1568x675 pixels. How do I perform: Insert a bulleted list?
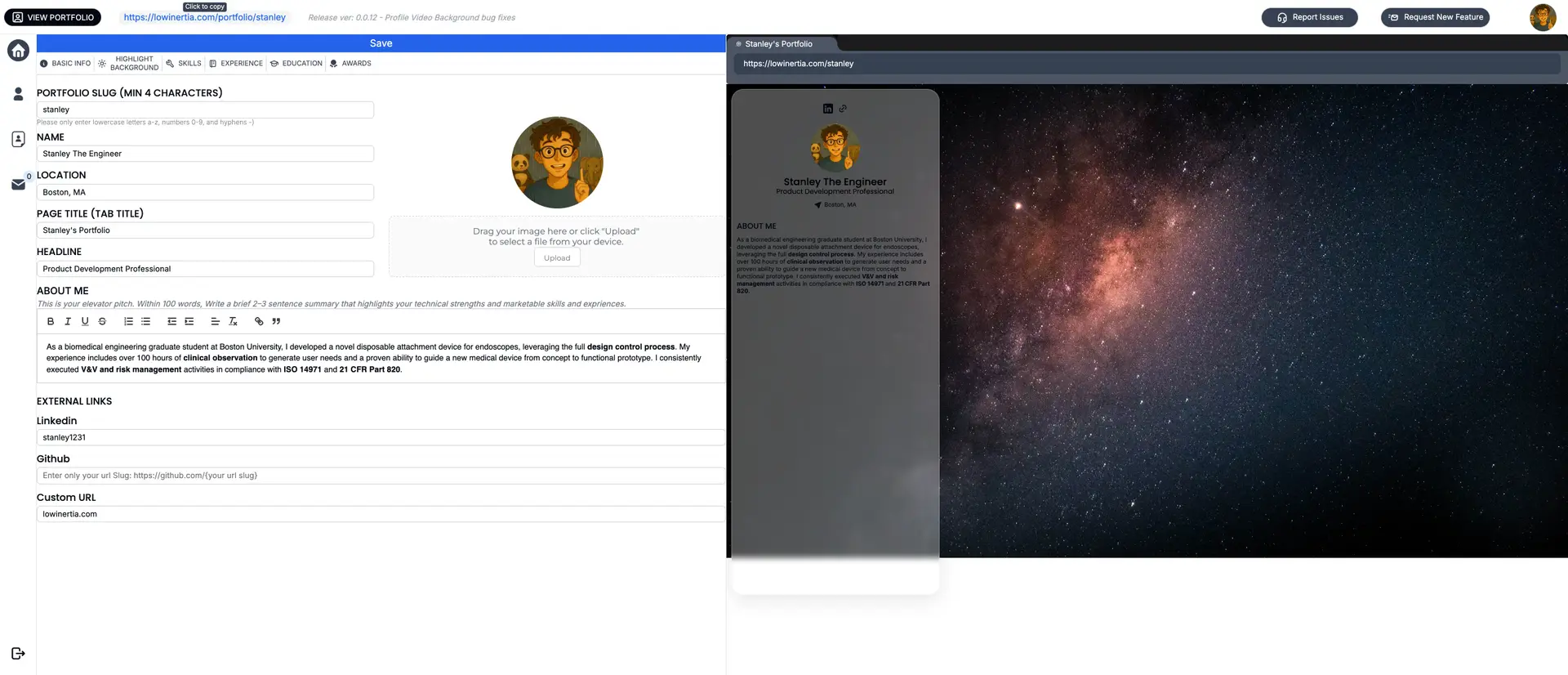point(145,322)
